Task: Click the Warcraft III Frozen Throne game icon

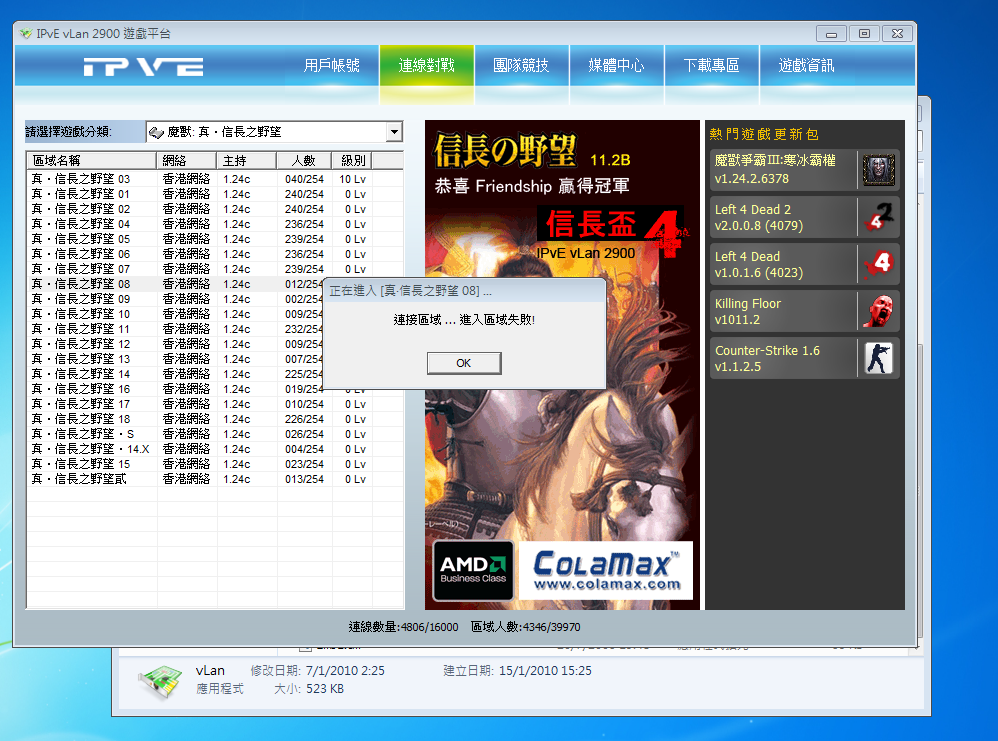Action: (878, 170)
